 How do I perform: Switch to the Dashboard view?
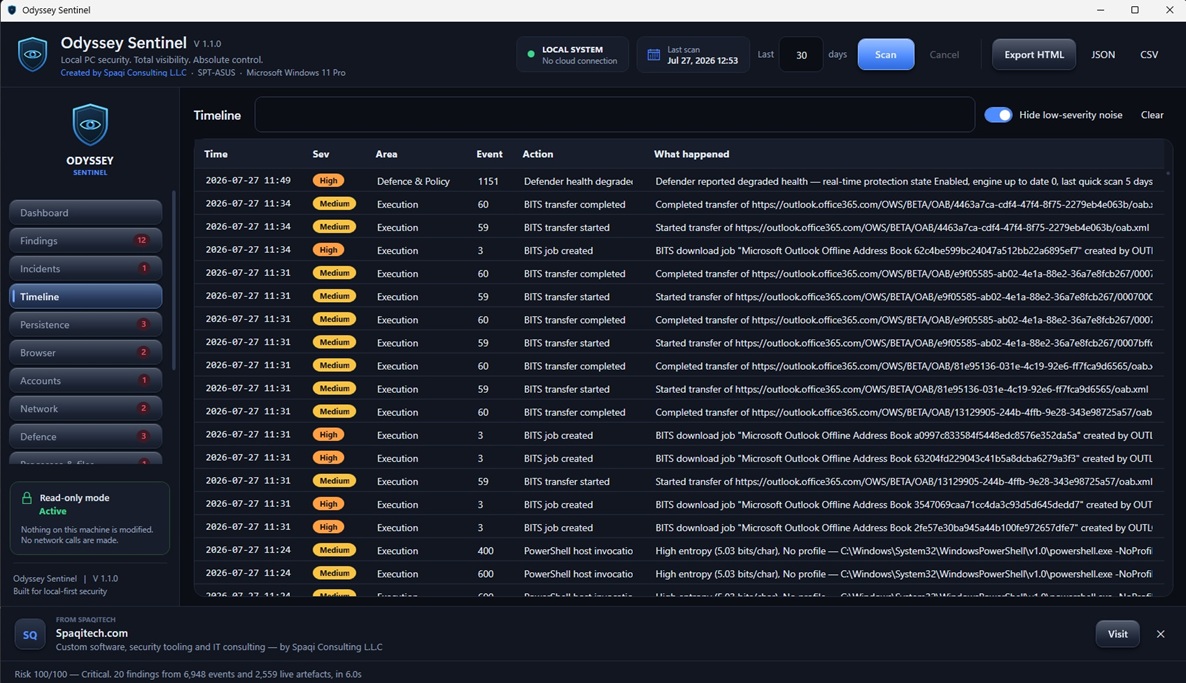pos(85,213)
